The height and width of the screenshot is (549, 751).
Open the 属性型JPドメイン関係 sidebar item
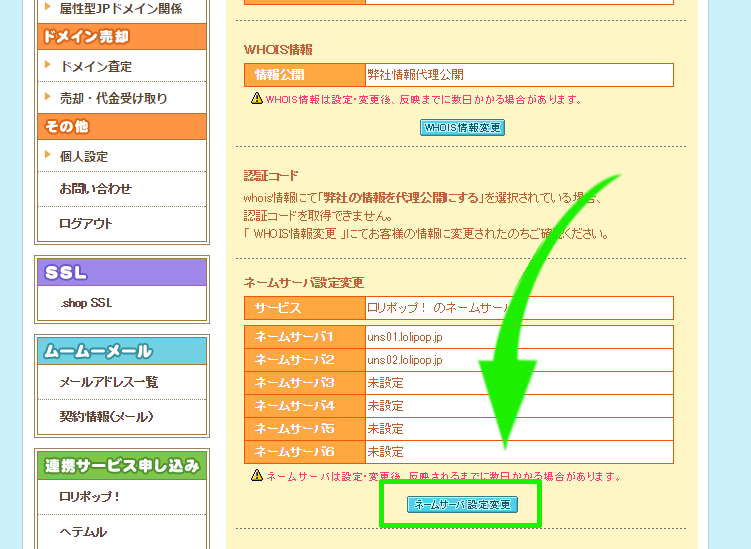click(x=120, y=9)
